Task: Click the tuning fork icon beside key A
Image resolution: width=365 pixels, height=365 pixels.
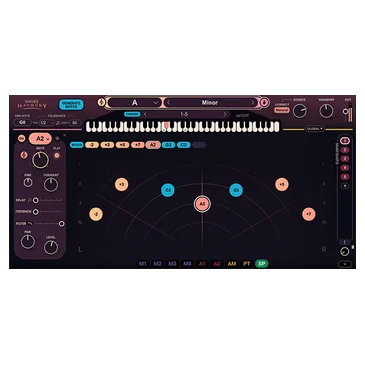Action: click(101, 102)
